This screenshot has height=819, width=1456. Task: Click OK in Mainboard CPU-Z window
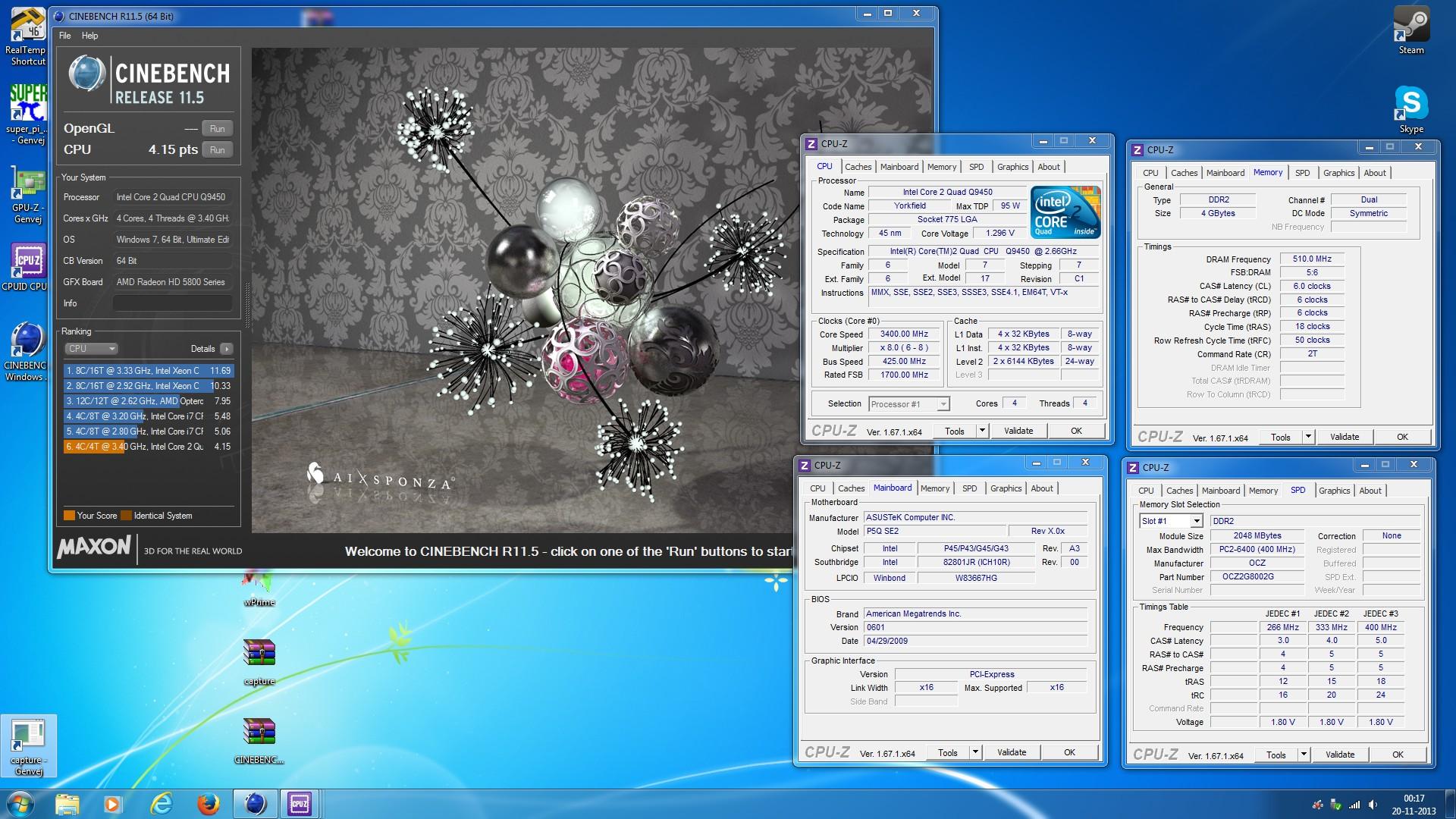1069,753
